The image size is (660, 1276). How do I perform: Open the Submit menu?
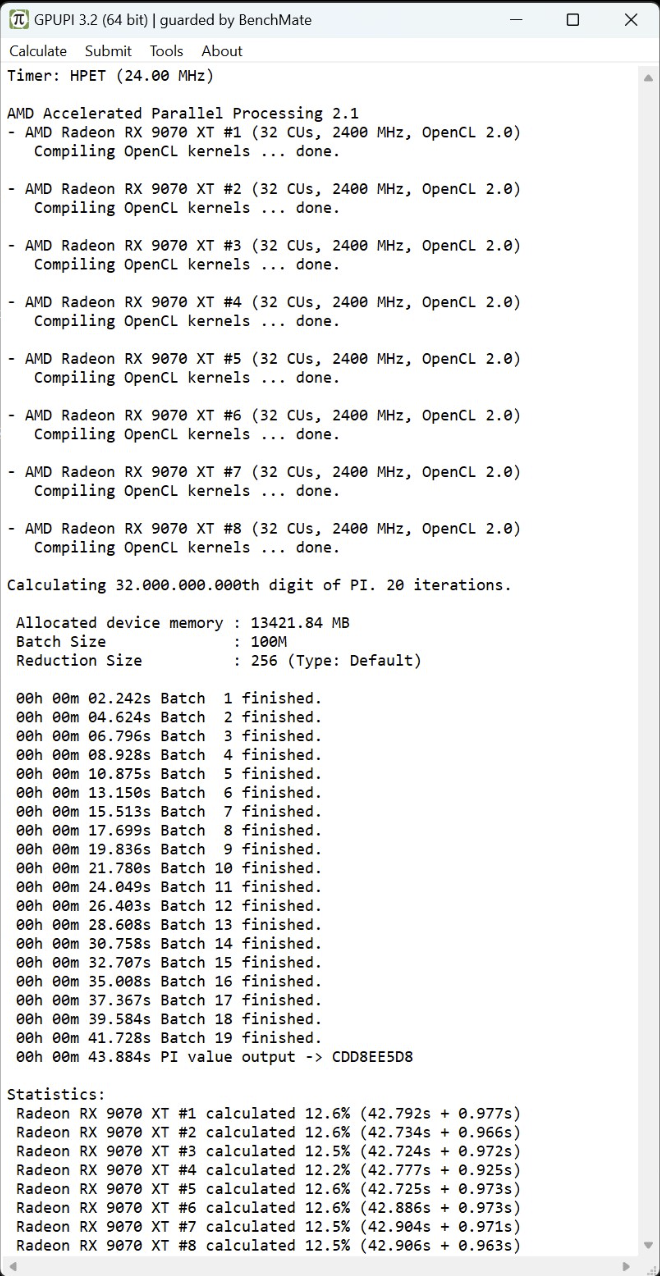point(108,51)
